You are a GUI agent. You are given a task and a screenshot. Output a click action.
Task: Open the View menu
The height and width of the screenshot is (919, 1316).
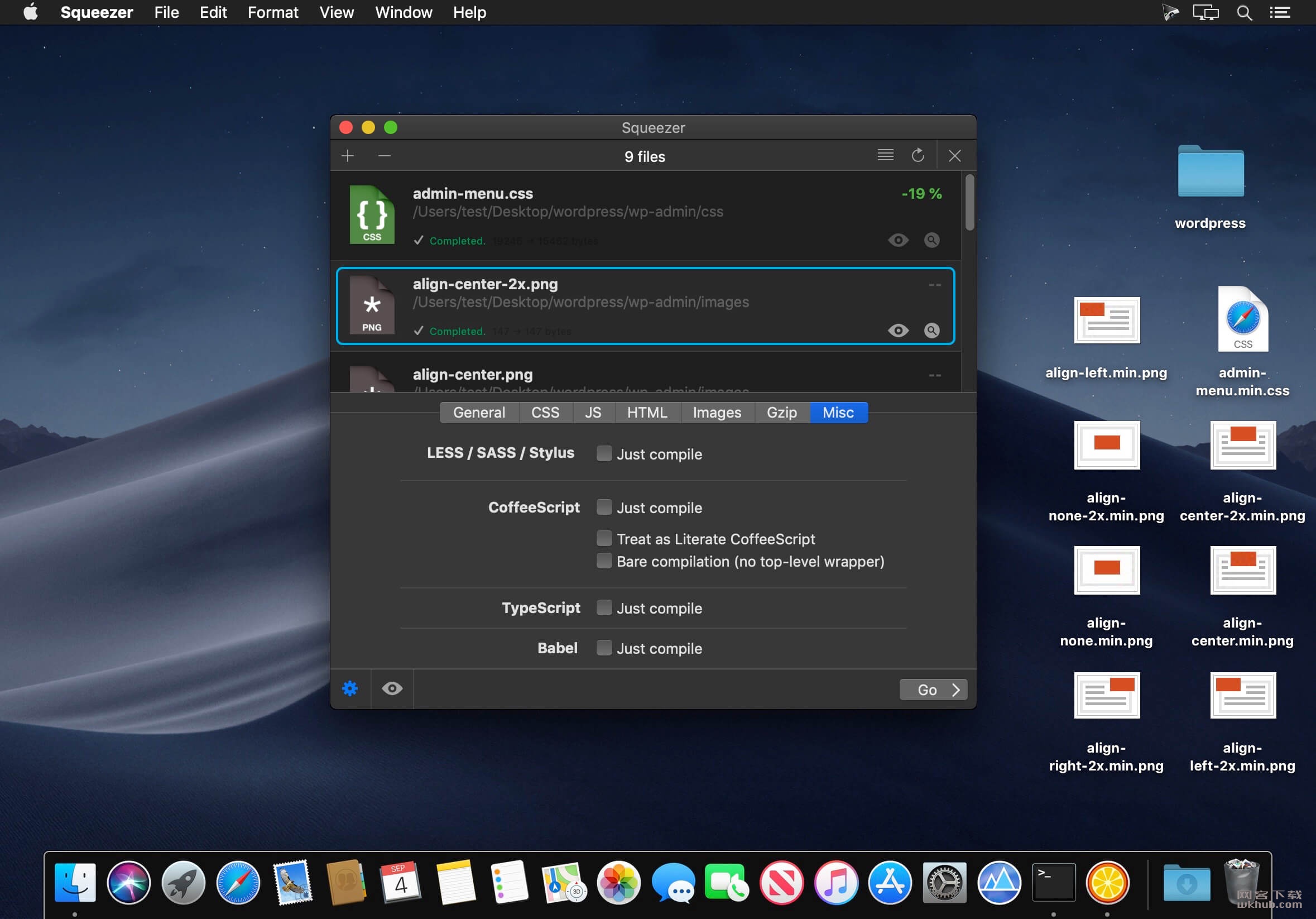click(337, 13)
